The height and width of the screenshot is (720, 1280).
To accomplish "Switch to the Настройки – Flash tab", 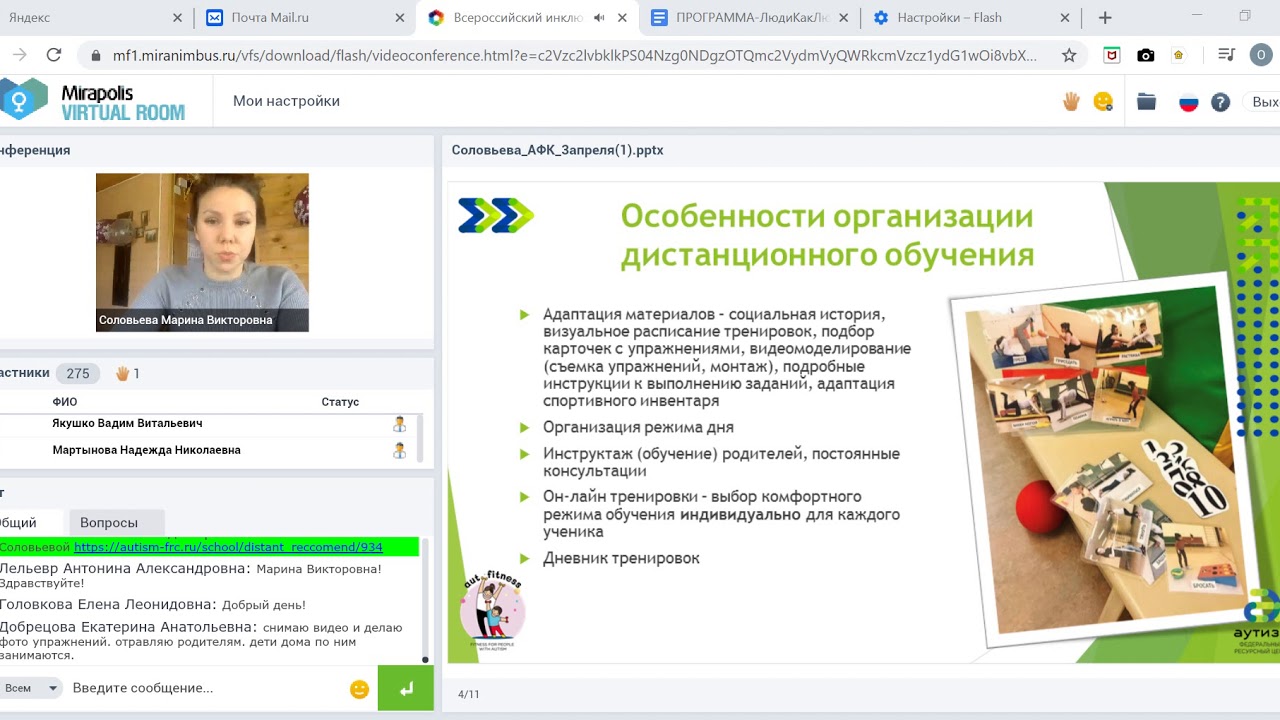I will [970, 17].
